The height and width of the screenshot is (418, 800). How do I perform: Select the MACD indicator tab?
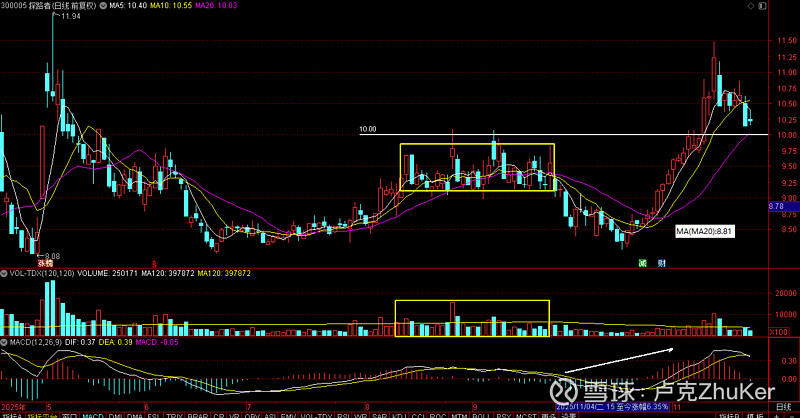[92, 415]
